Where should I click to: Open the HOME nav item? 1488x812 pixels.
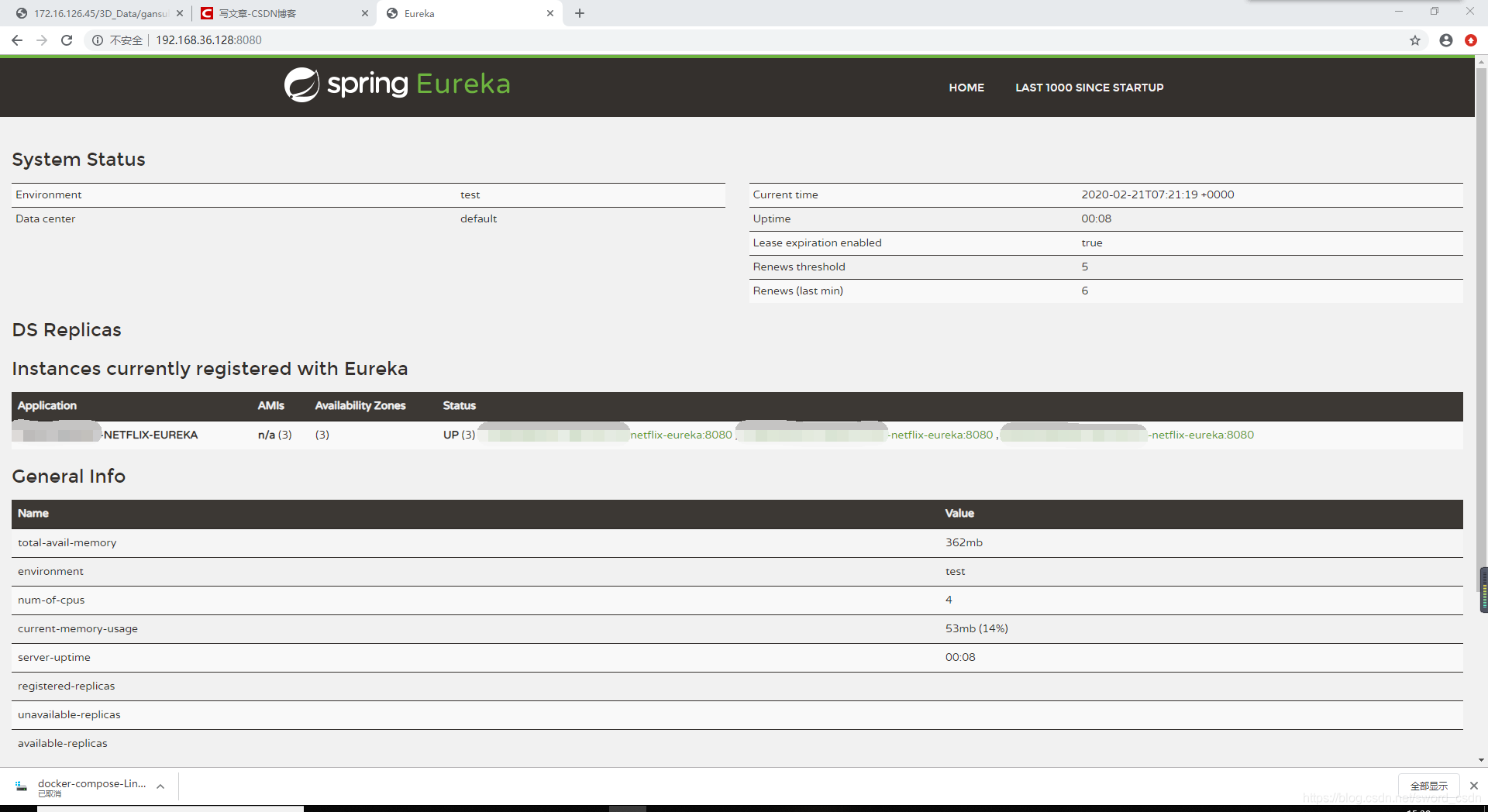pos(966,88)
